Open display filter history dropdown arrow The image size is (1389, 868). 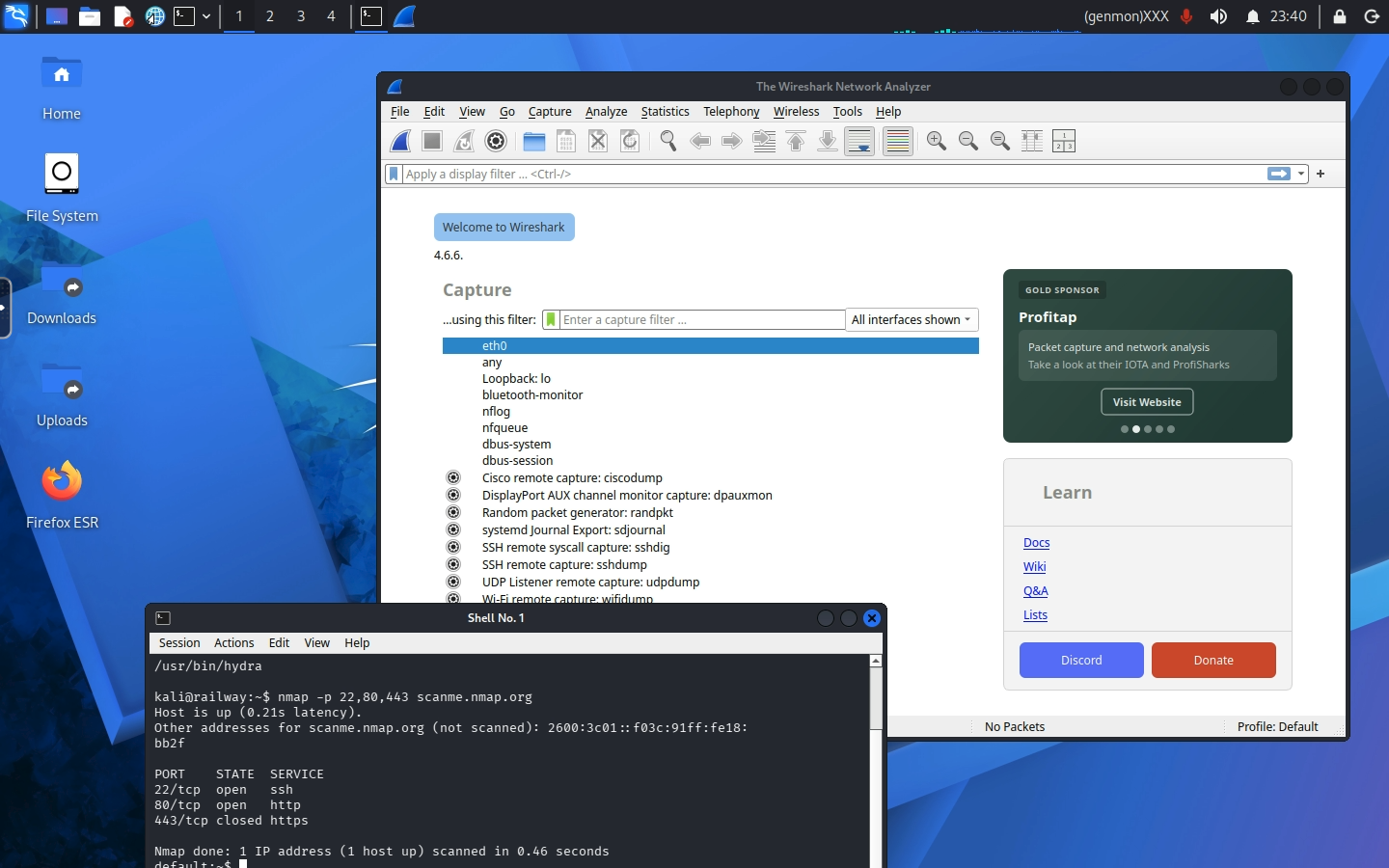click(1301, 174)
